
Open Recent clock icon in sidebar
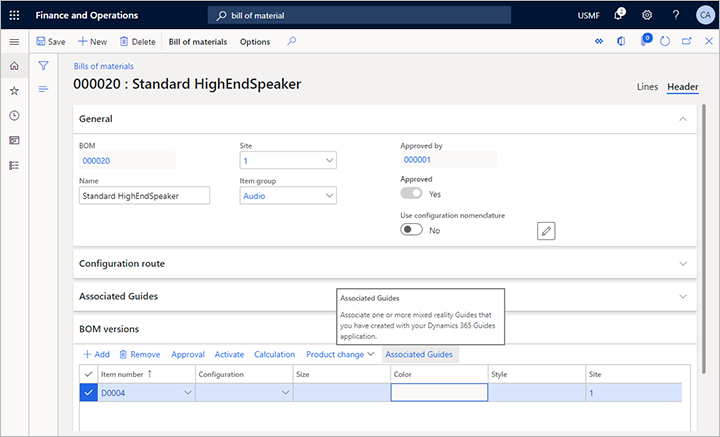(14, 116)
